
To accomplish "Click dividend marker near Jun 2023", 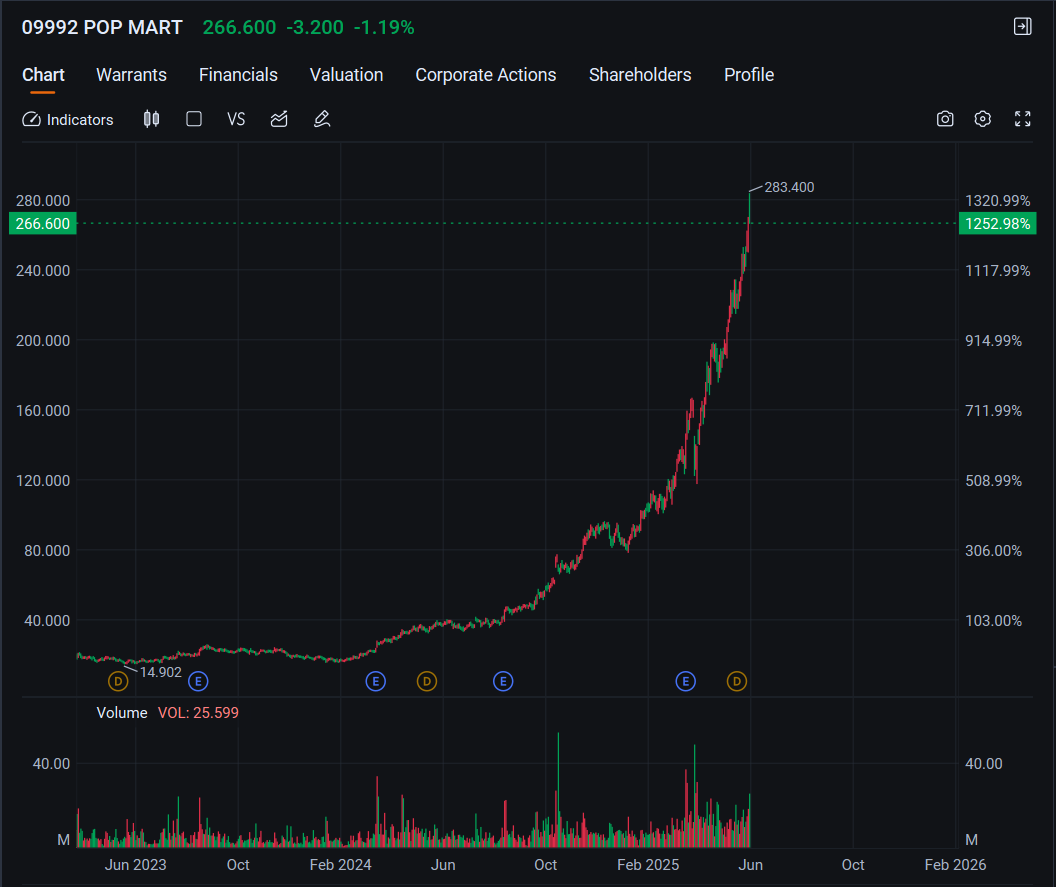I will 118,682.
